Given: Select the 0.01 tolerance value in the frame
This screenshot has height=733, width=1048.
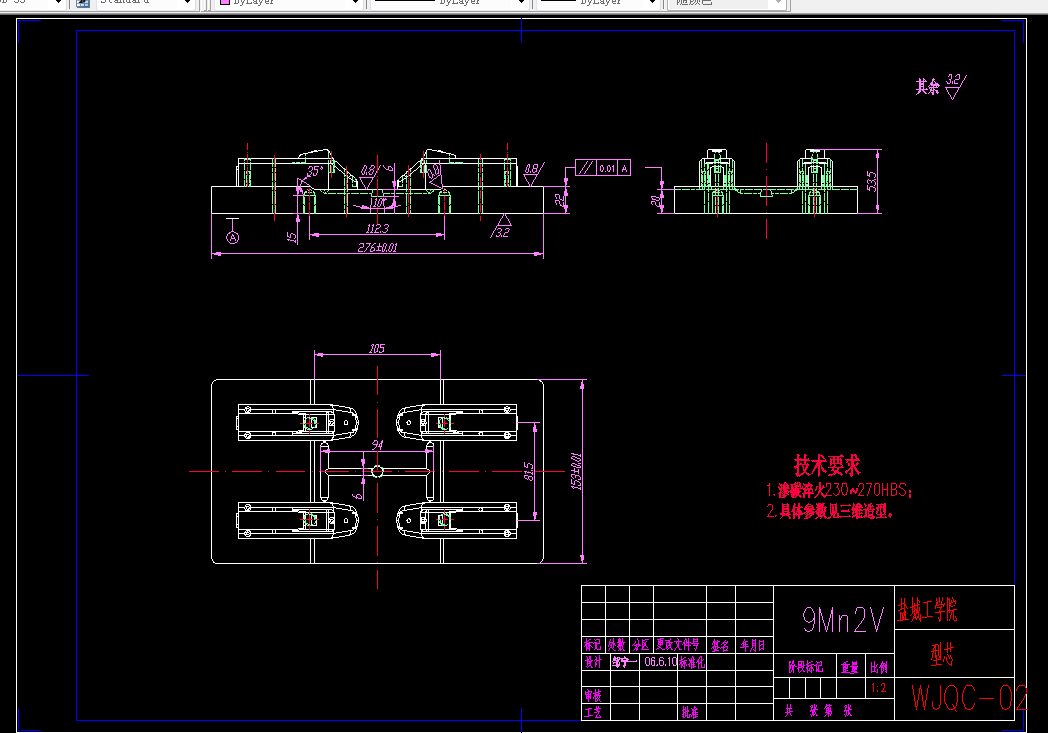Looking at the screenshot, I should (x=607, y=168).
